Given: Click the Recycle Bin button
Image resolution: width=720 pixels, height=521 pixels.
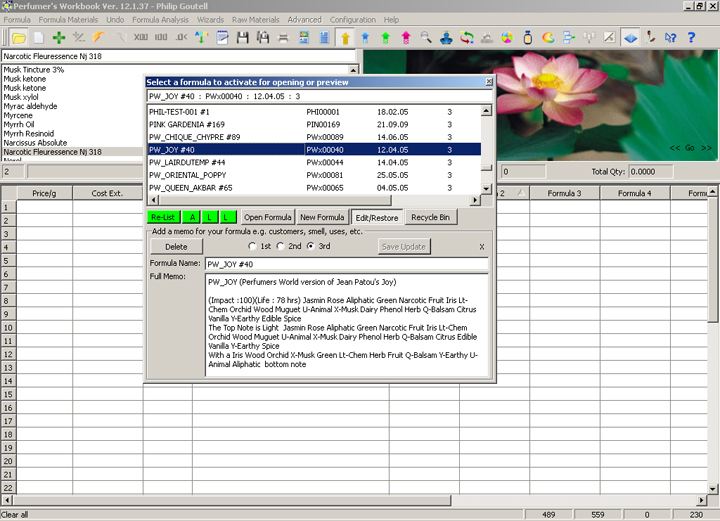Looking at the screenshot, I should point(430,217).
